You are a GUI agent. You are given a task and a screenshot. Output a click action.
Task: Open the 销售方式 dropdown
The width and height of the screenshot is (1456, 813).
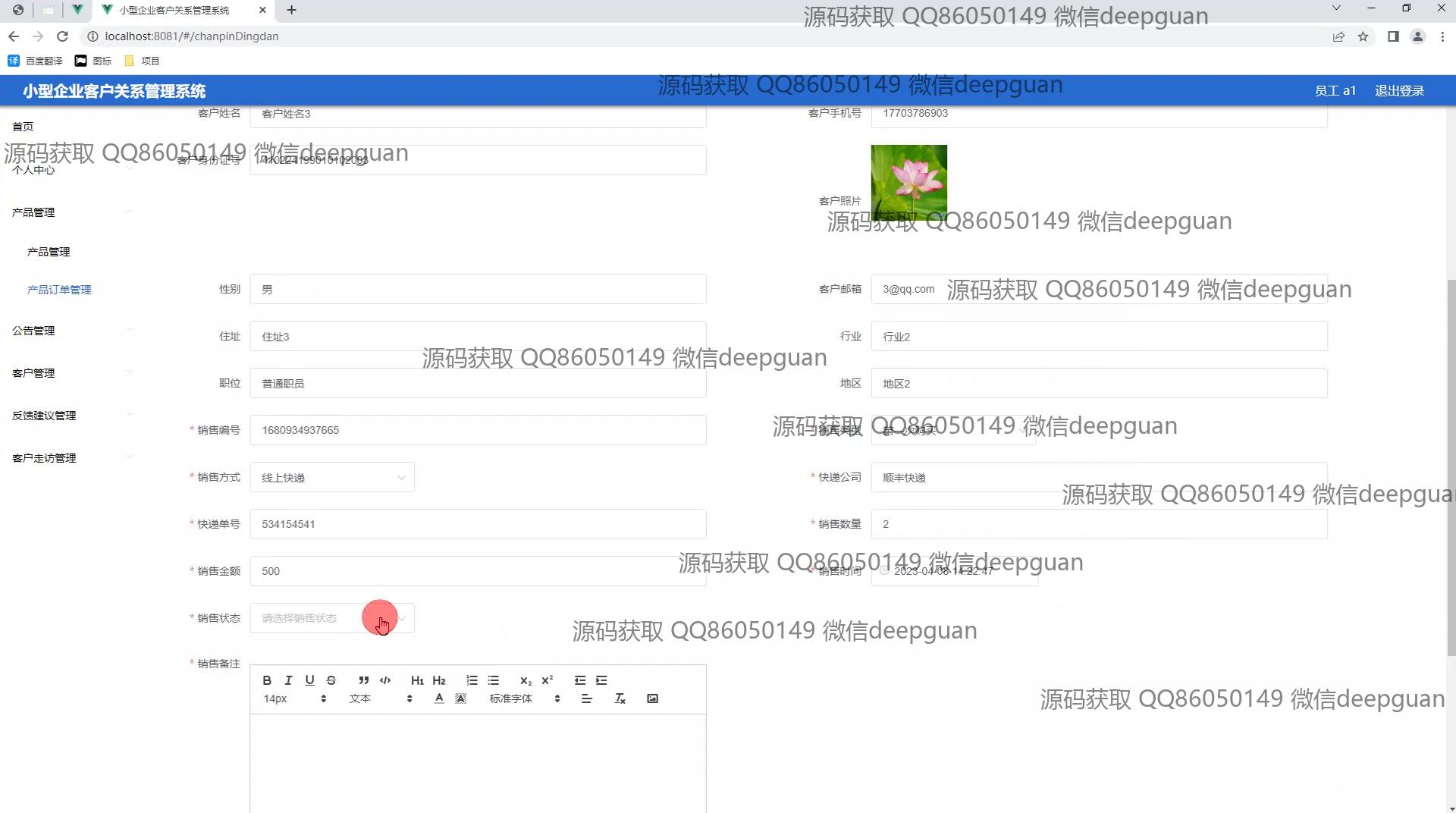click(332, 477)
